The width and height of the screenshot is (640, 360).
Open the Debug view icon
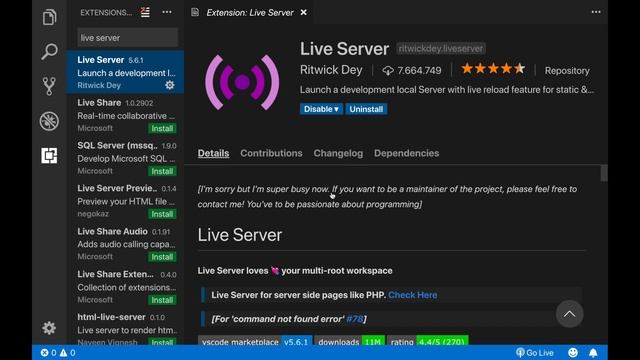(x=49, y=121)
